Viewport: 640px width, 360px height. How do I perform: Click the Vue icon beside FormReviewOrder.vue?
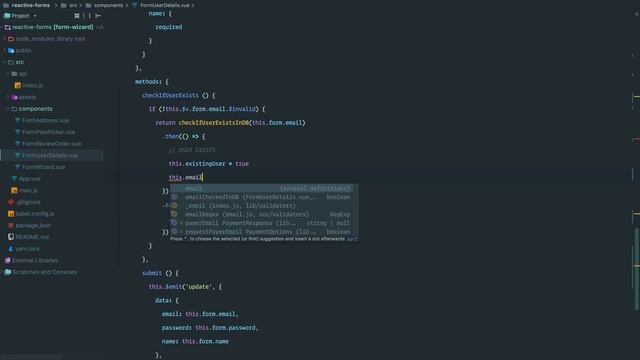tap(18, 144)
